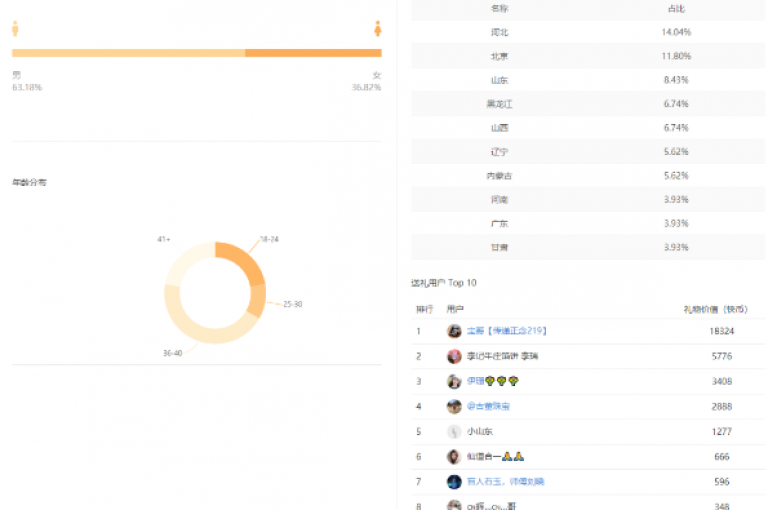Click the male figure icon above the gender bar
Viewport: 768px width, 510px height.
(x=15, y=28)
